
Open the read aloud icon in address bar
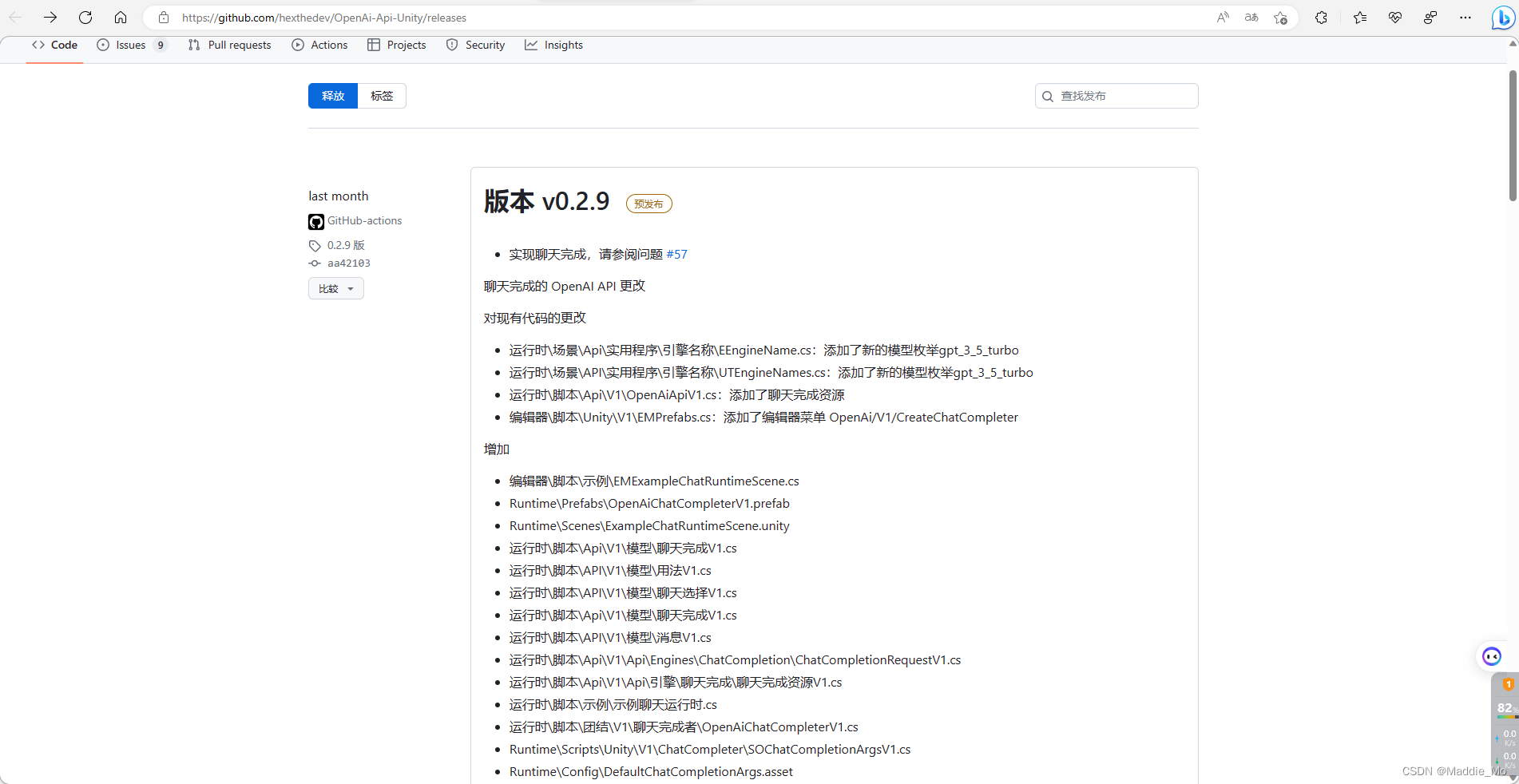tap(1223, 18)
